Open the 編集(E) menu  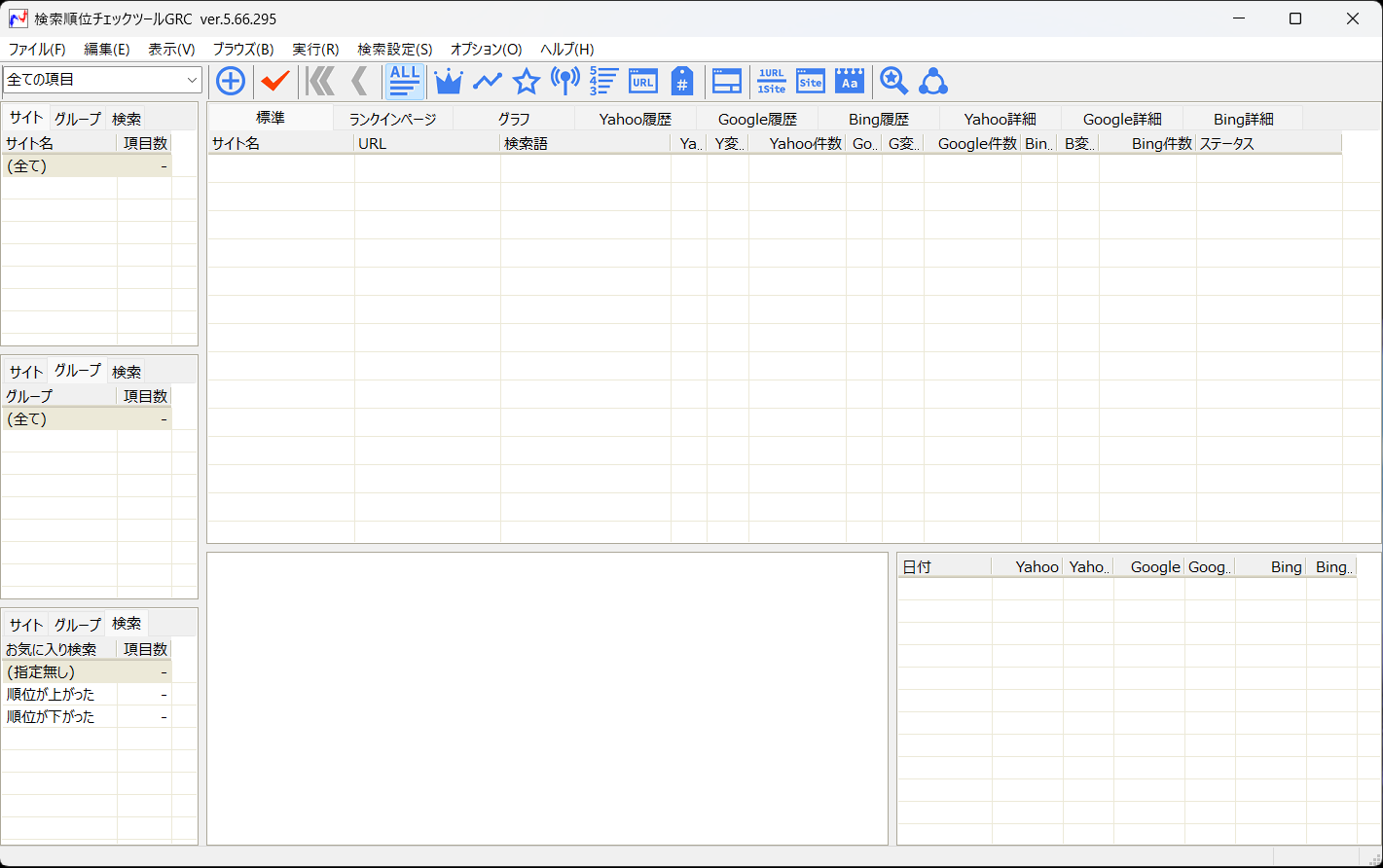(x=107, y=49)
